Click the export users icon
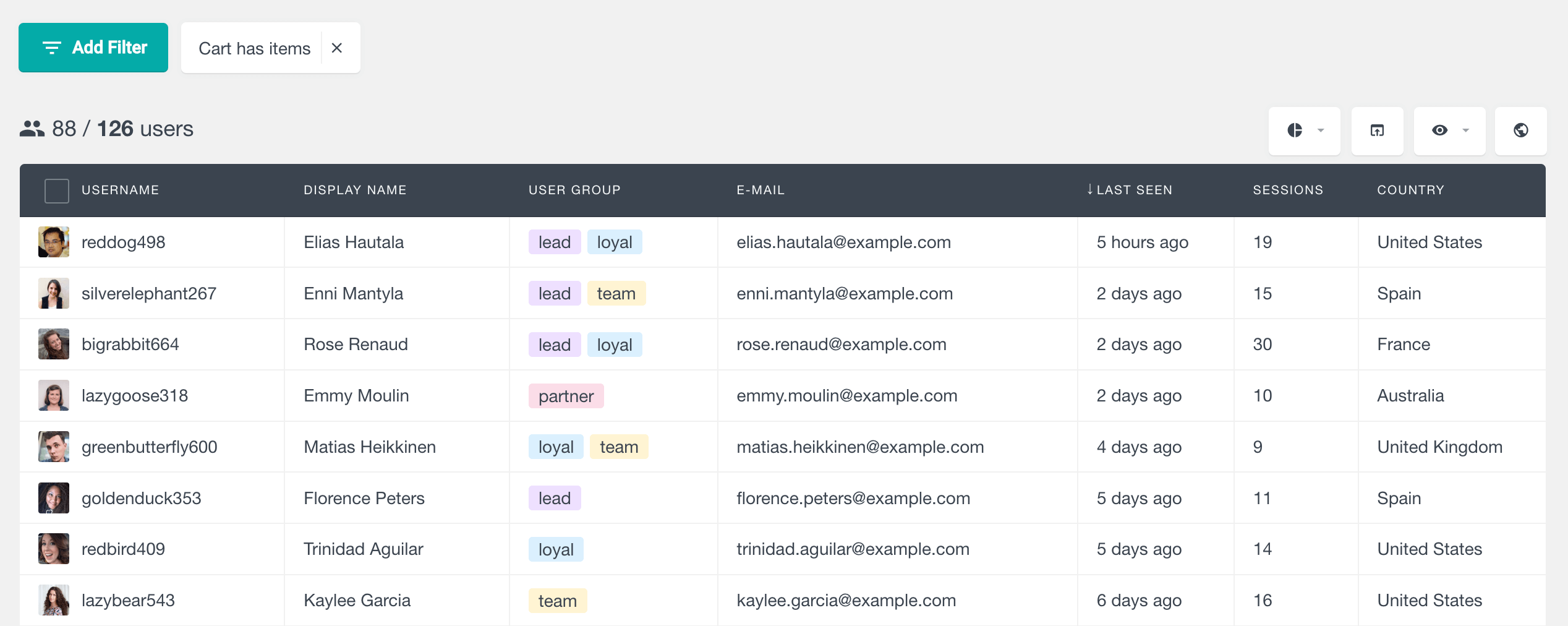The image size is (1568, 626). click(x=1377, y=131)
